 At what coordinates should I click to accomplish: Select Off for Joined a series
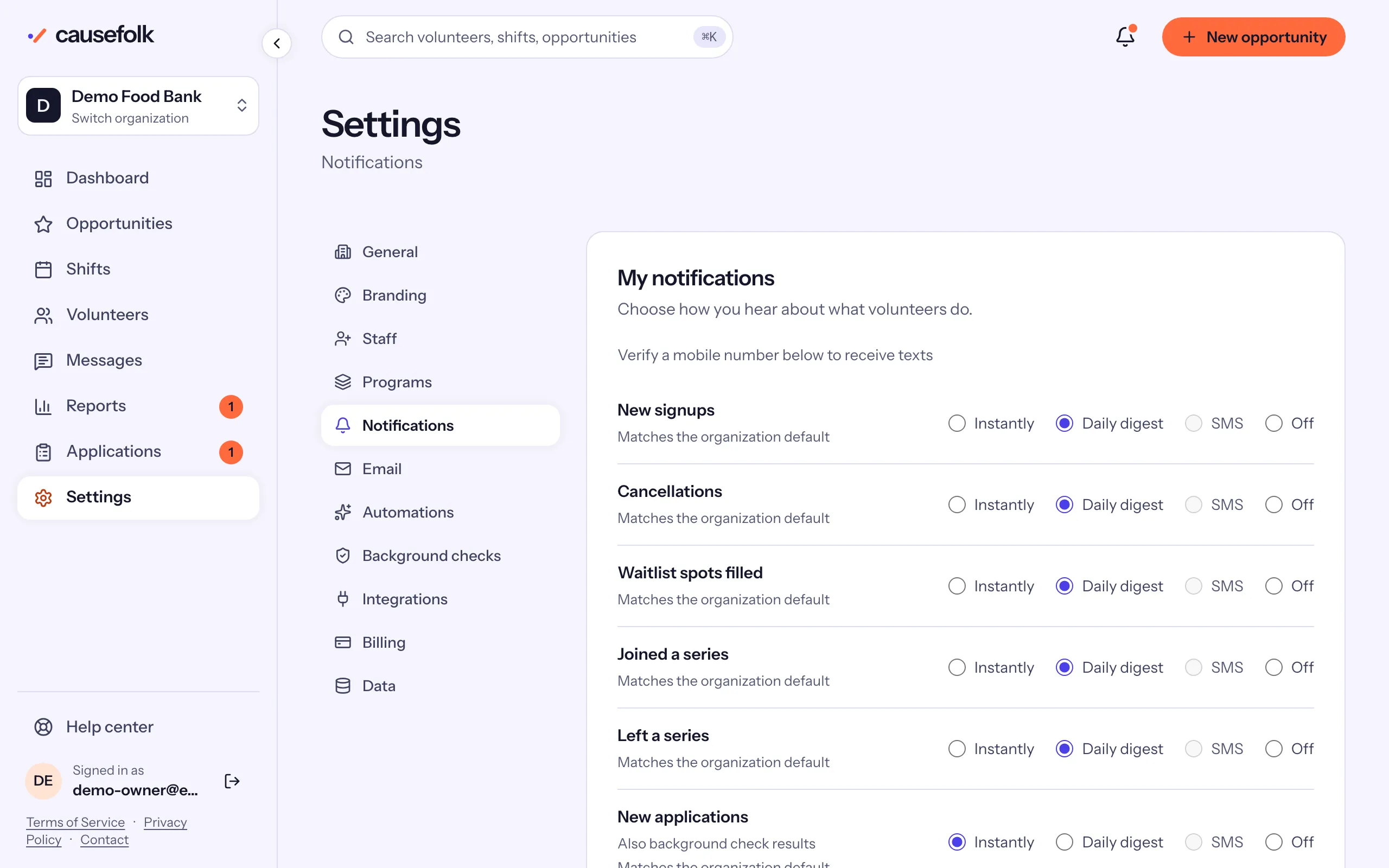pos(1273,667)
